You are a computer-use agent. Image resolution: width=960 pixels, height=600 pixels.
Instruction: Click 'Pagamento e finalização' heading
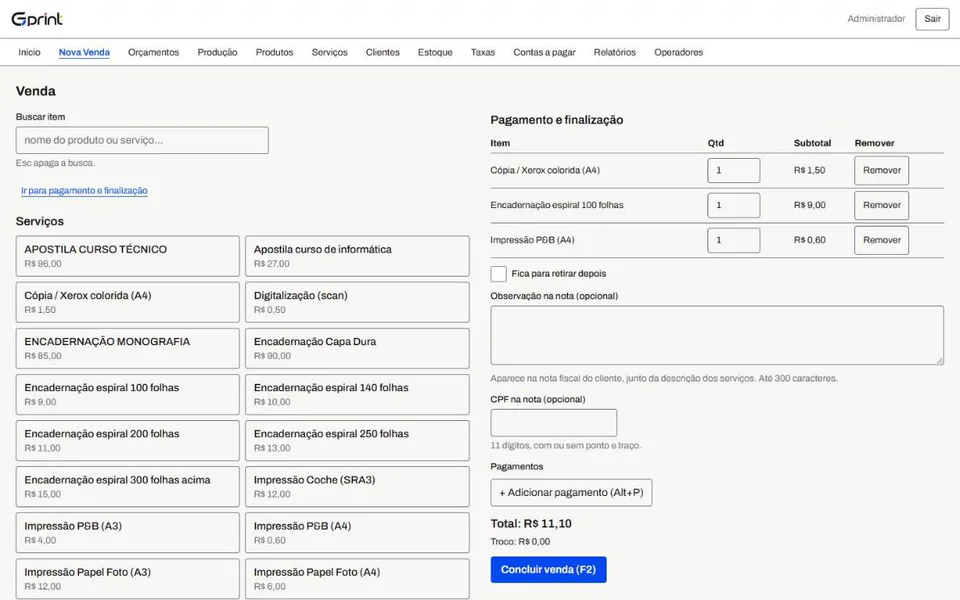557,120
